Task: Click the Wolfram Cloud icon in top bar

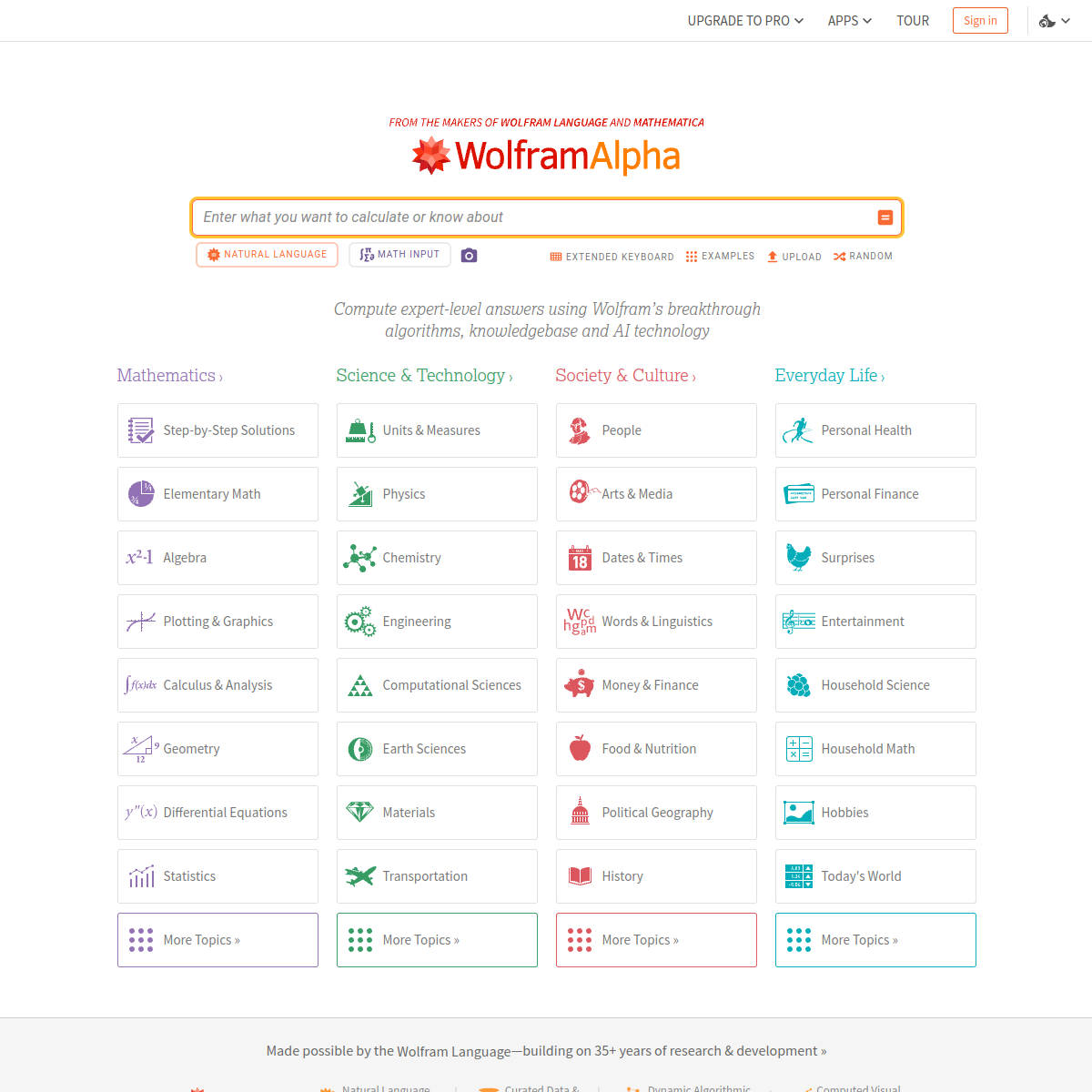Action: point(1046,20)
